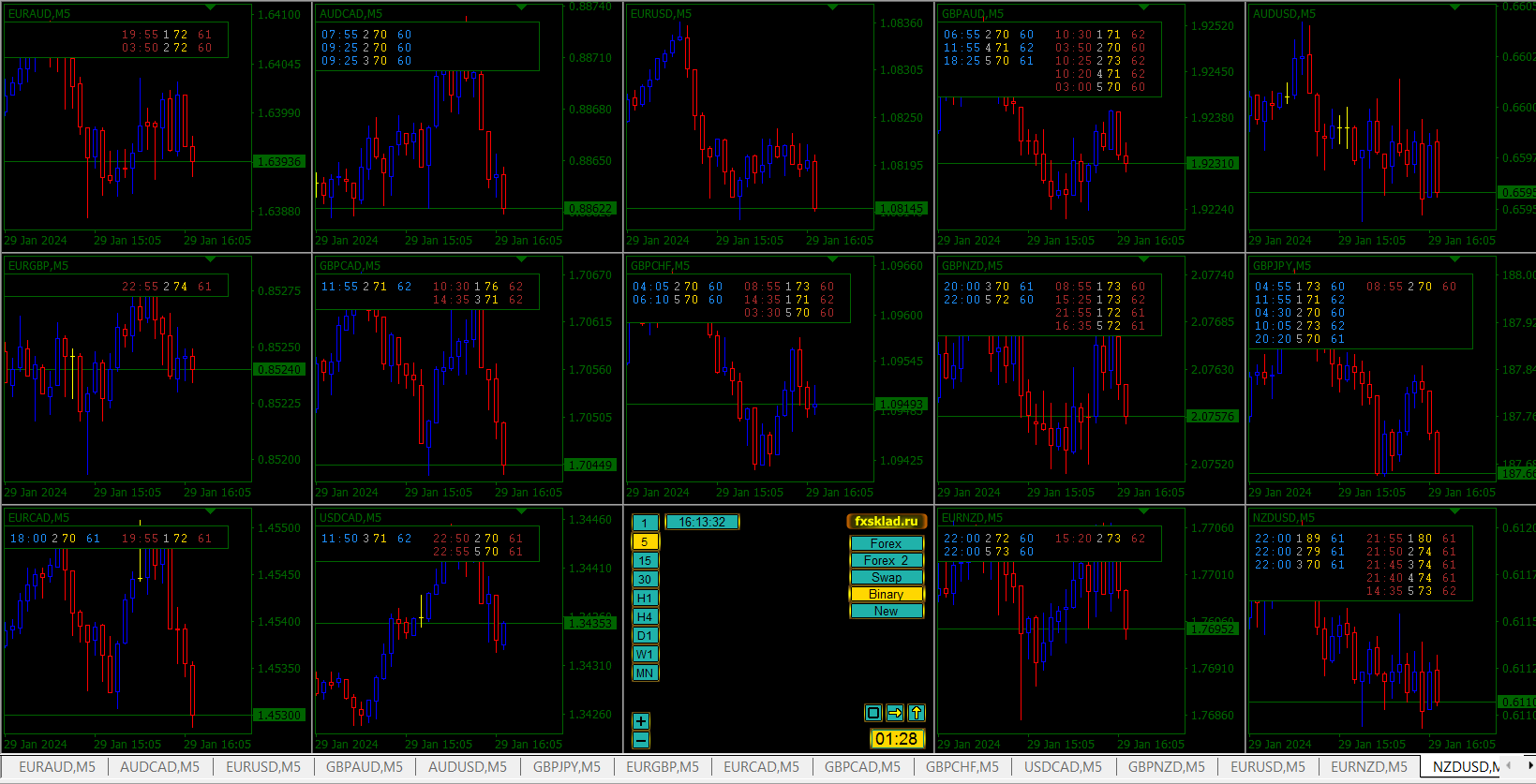
Task: Click the Swap button
Action: (887, 577)
